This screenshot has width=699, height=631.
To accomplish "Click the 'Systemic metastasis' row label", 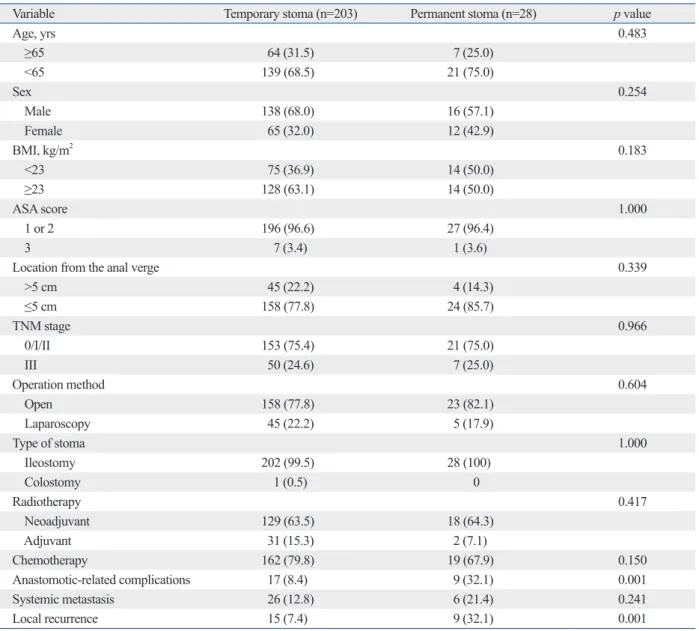I will (x=63, y=599).
